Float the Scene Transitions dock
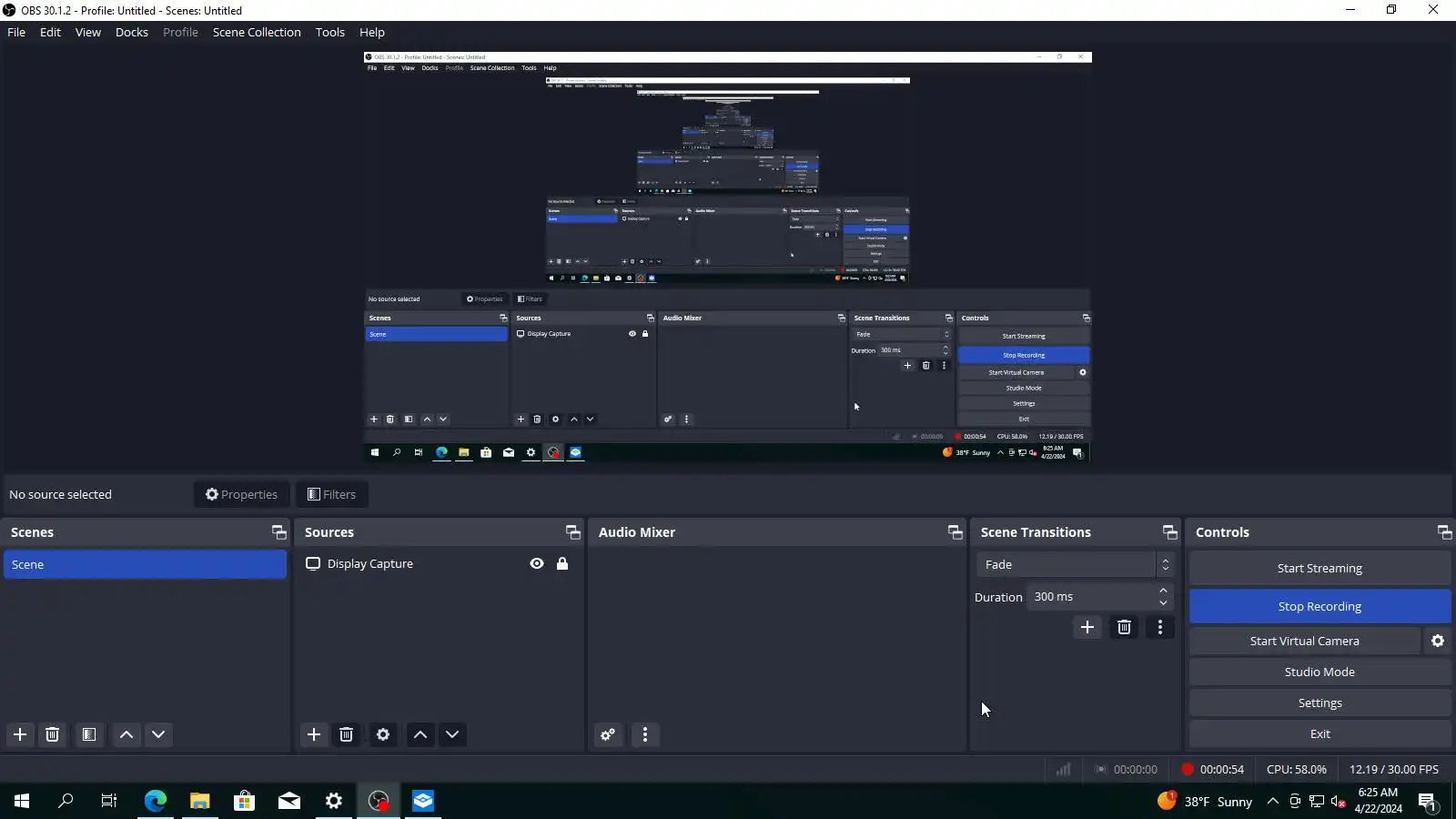 coord(1170,532)
